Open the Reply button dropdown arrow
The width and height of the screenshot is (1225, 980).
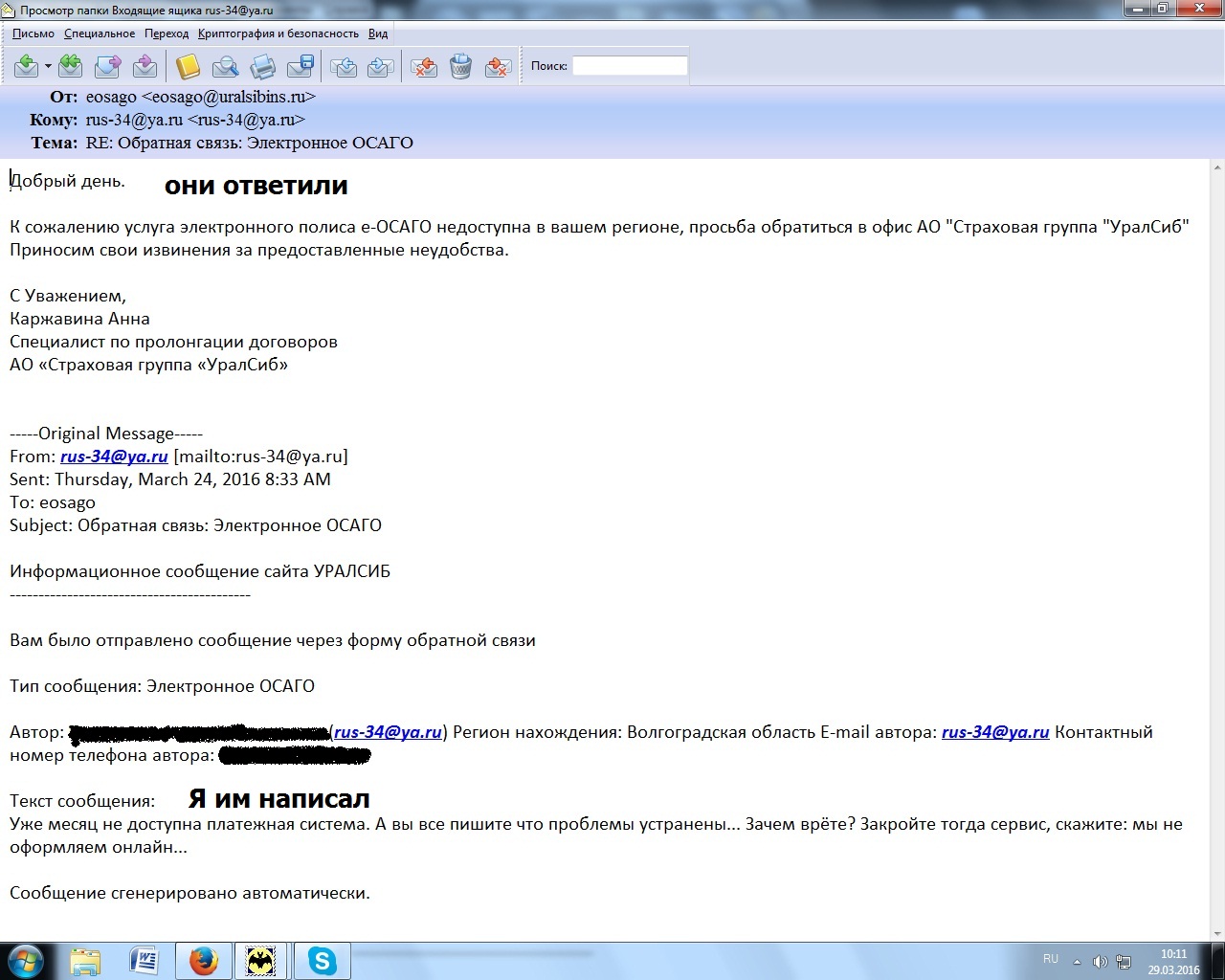[x=48, y=67]
